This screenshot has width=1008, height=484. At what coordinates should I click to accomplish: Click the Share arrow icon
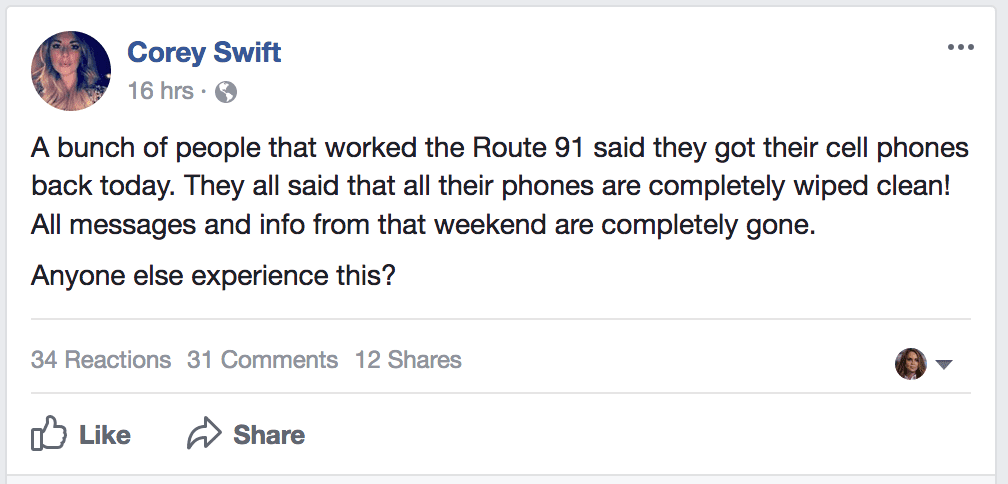click(203, 435)
